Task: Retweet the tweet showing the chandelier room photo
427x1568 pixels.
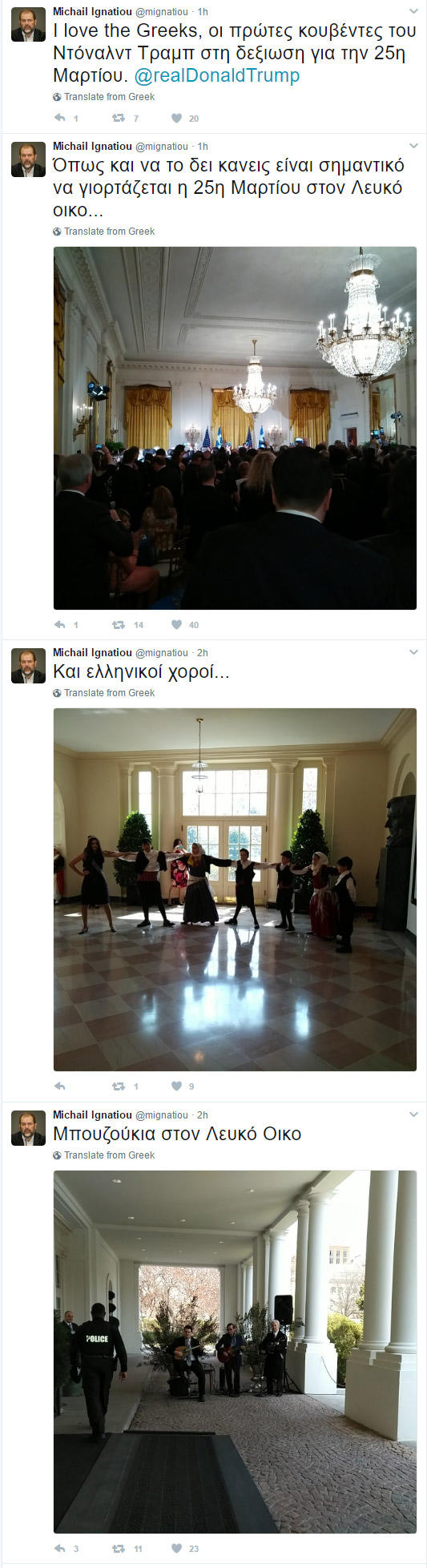Action: [119, 624]
